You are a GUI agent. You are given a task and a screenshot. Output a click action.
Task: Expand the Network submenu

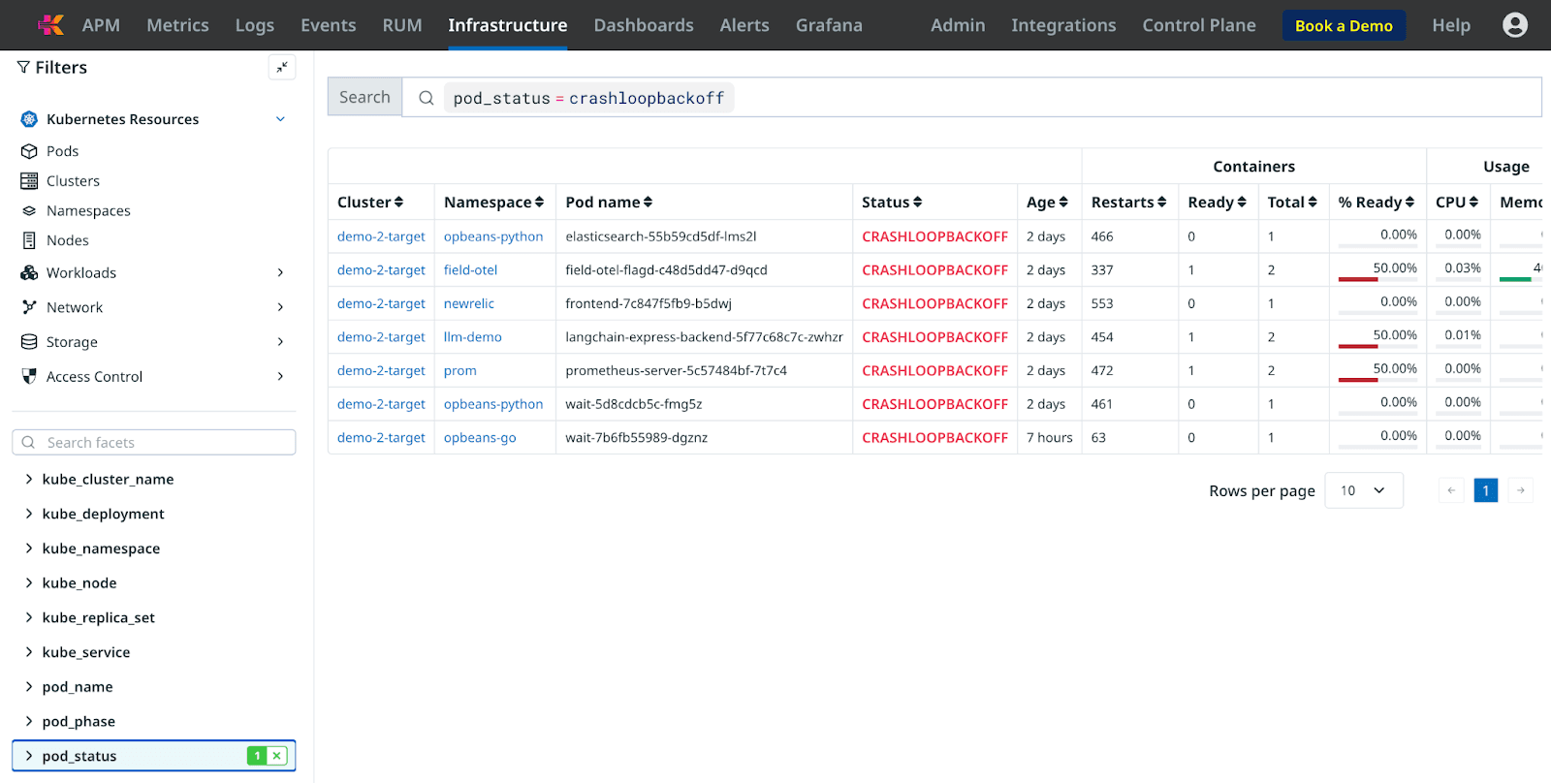280,307
